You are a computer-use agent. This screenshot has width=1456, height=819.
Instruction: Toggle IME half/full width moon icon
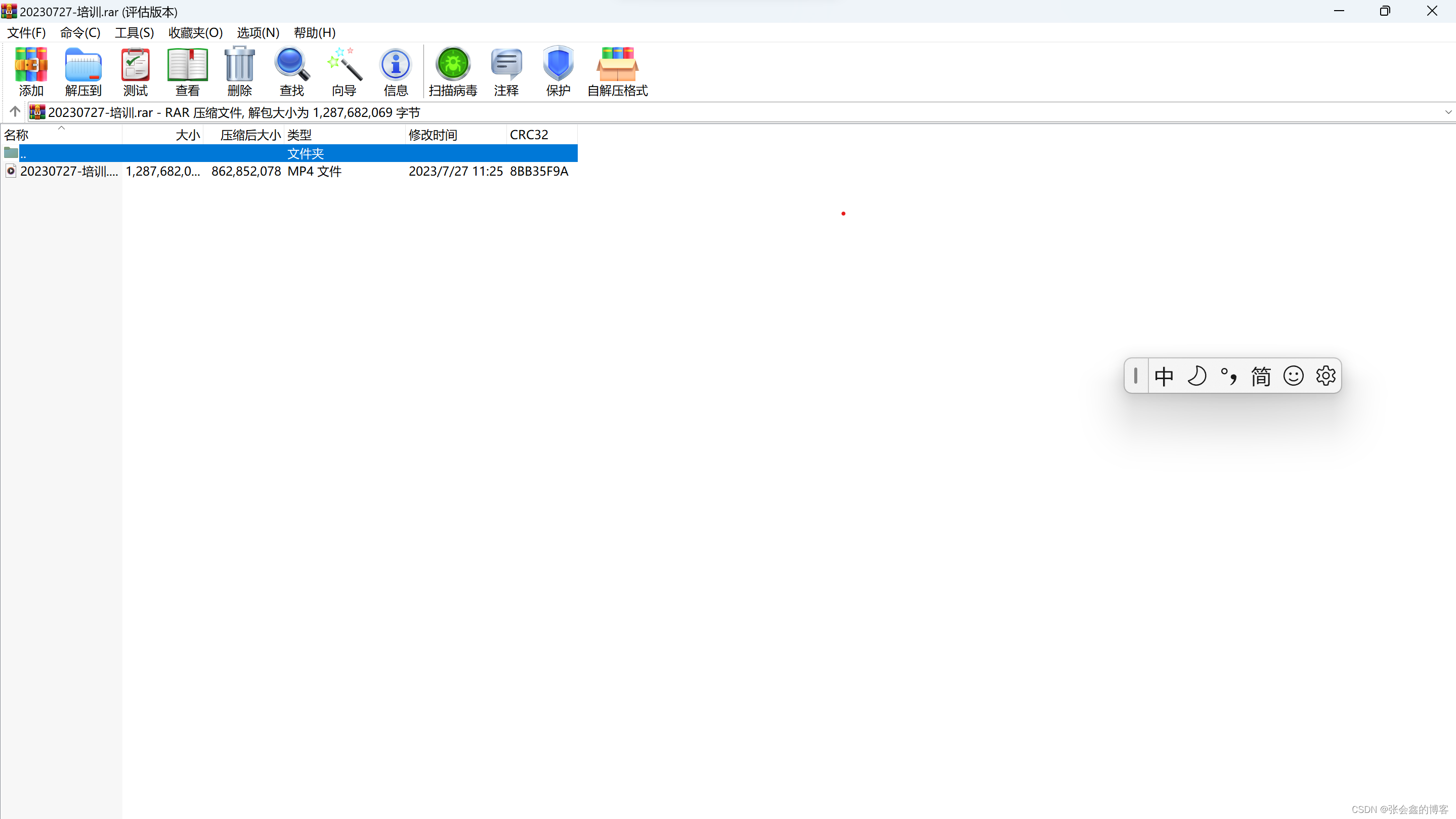tap(1196, 376)
